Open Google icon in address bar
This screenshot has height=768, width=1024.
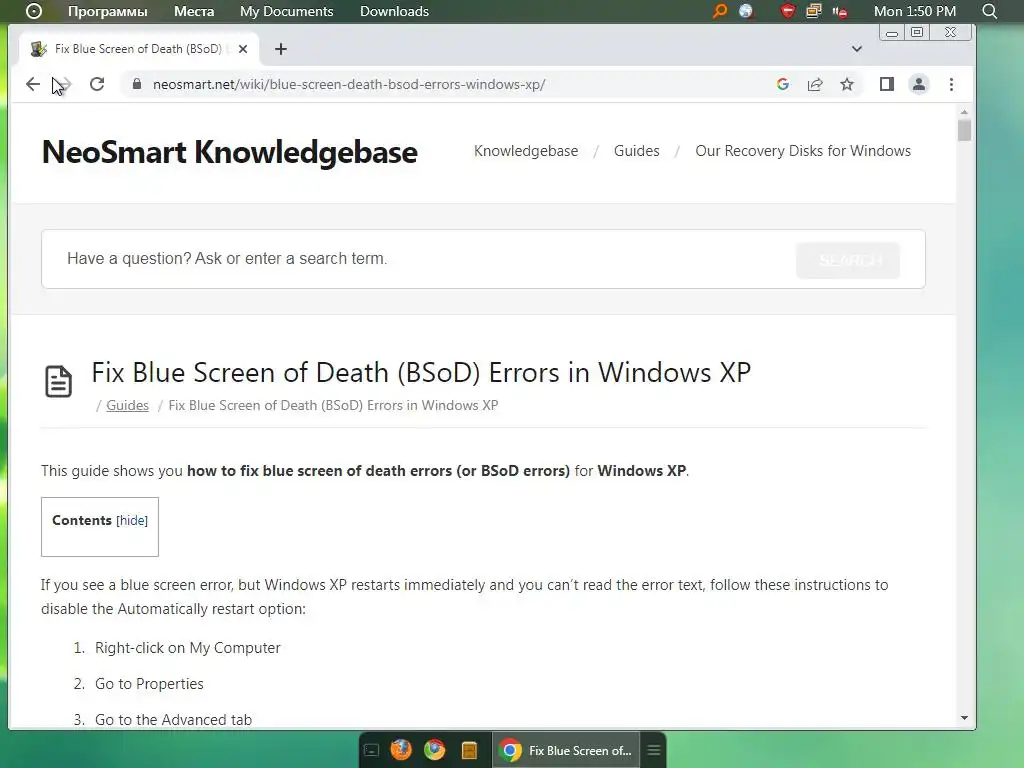782,84
